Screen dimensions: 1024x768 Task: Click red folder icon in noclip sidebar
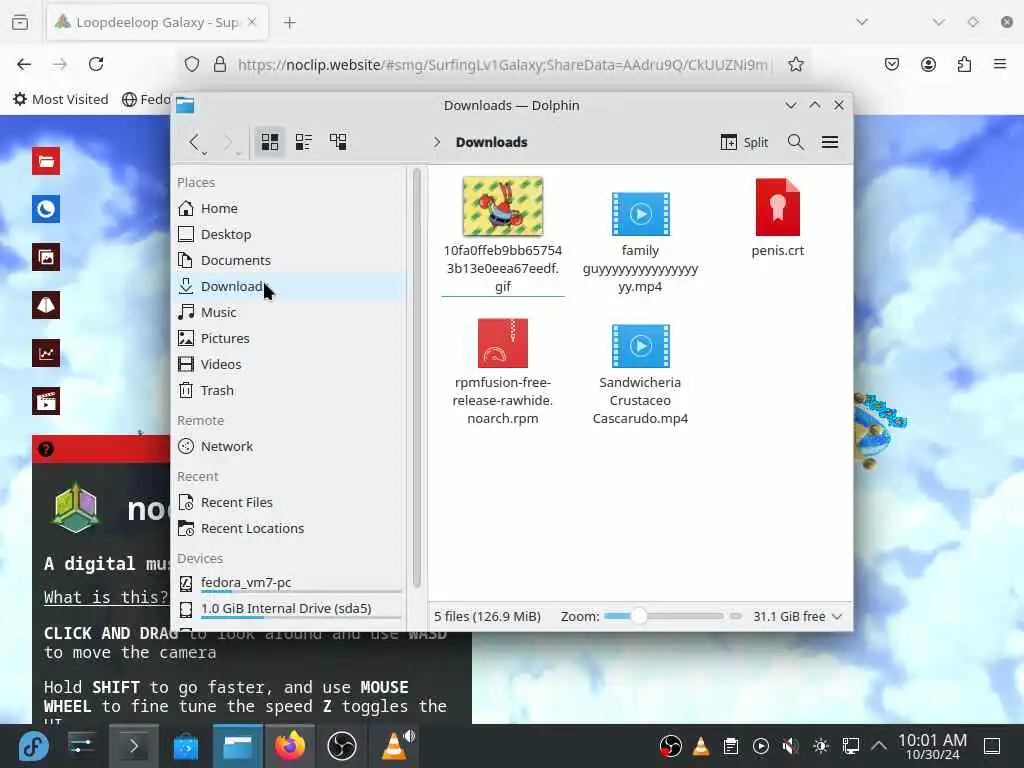[46, 161]
